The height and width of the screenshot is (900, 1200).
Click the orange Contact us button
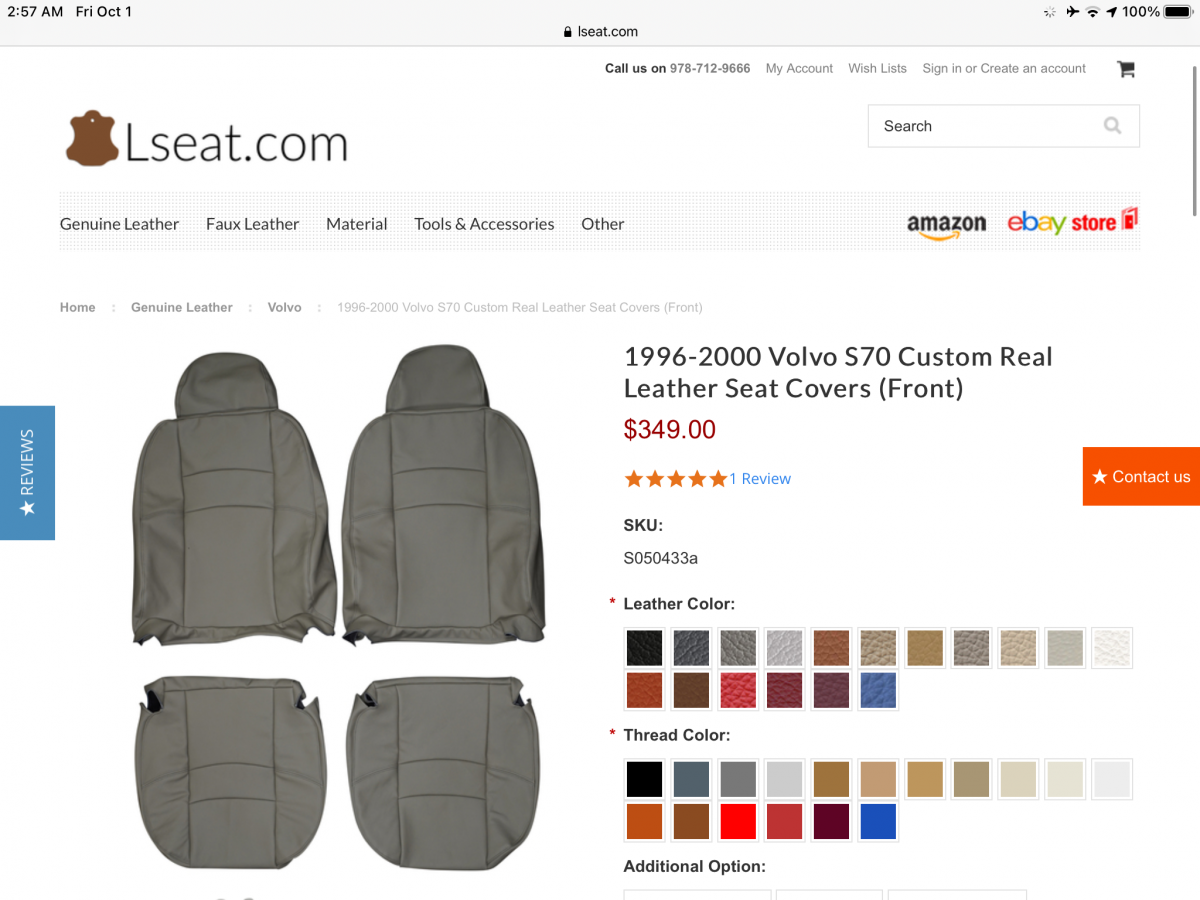pos(1141,476)
